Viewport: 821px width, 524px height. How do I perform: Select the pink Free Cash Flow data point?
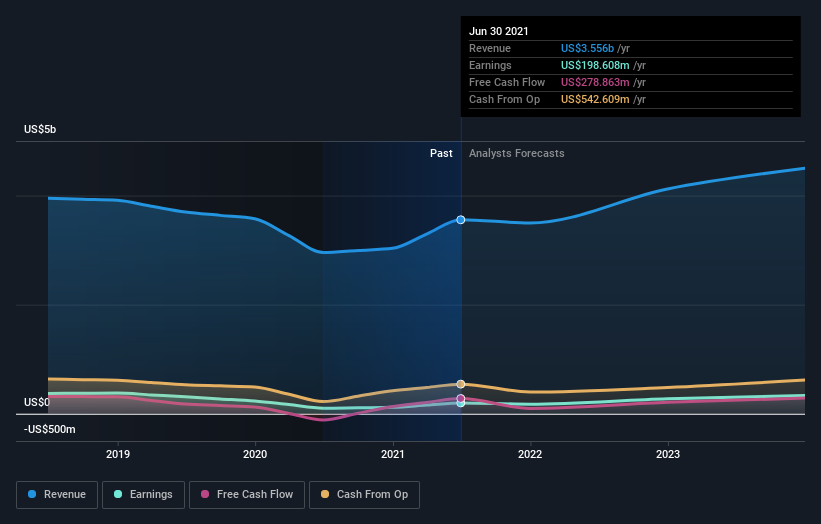461,398
